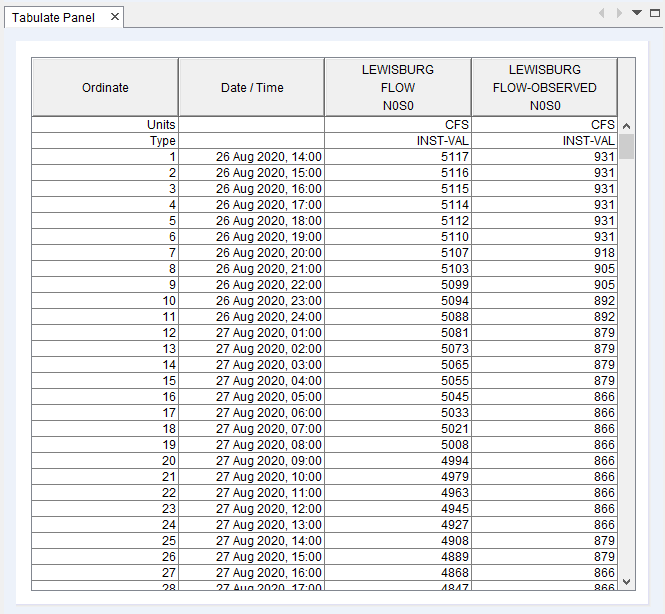Viewport: 665px width, 614px height.
Task: Select flow value 5116
Action: click(x=398, y=173)
